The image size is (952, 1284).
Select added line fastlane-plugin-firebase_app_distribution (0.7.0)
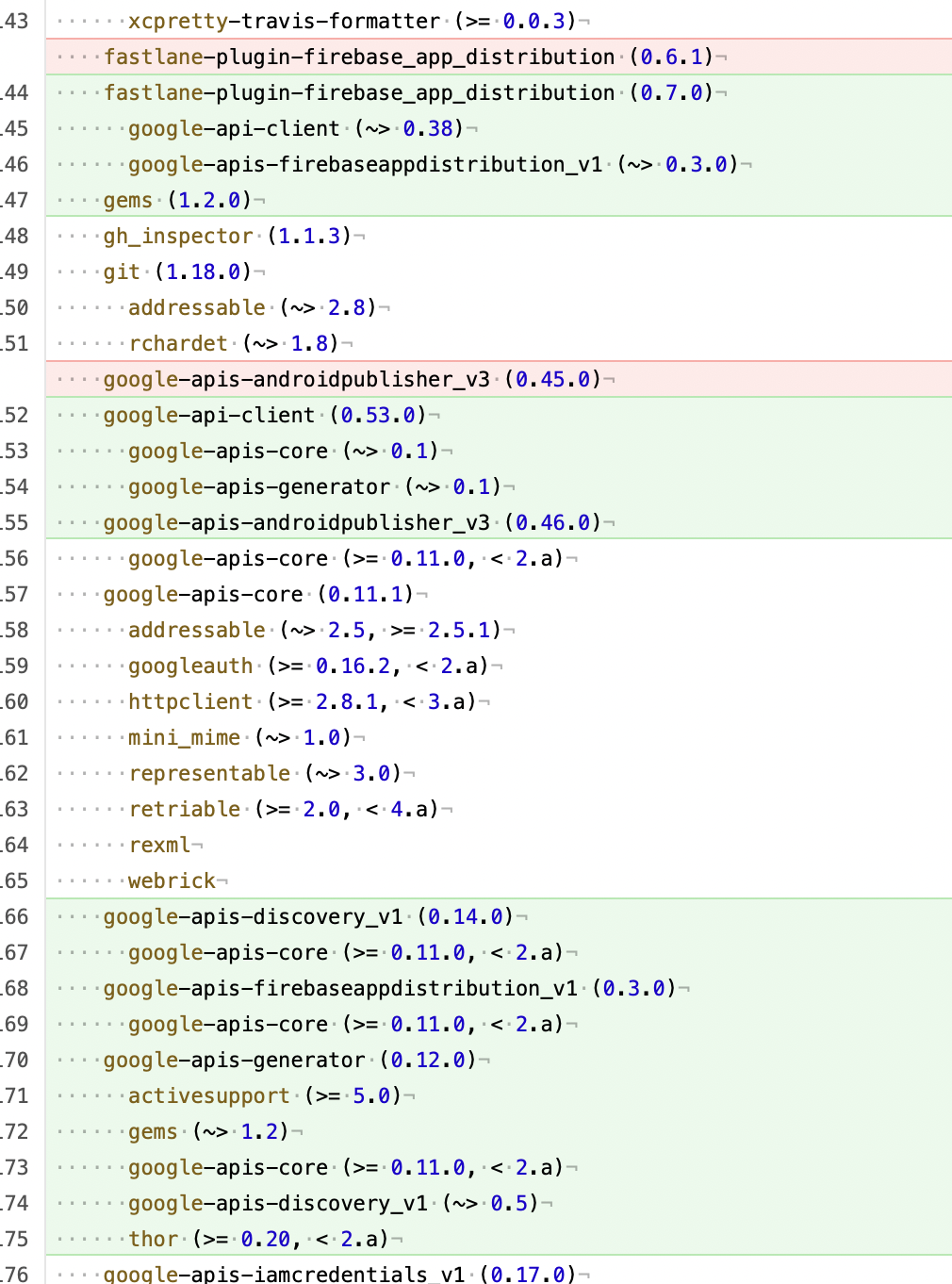[500, 92]
